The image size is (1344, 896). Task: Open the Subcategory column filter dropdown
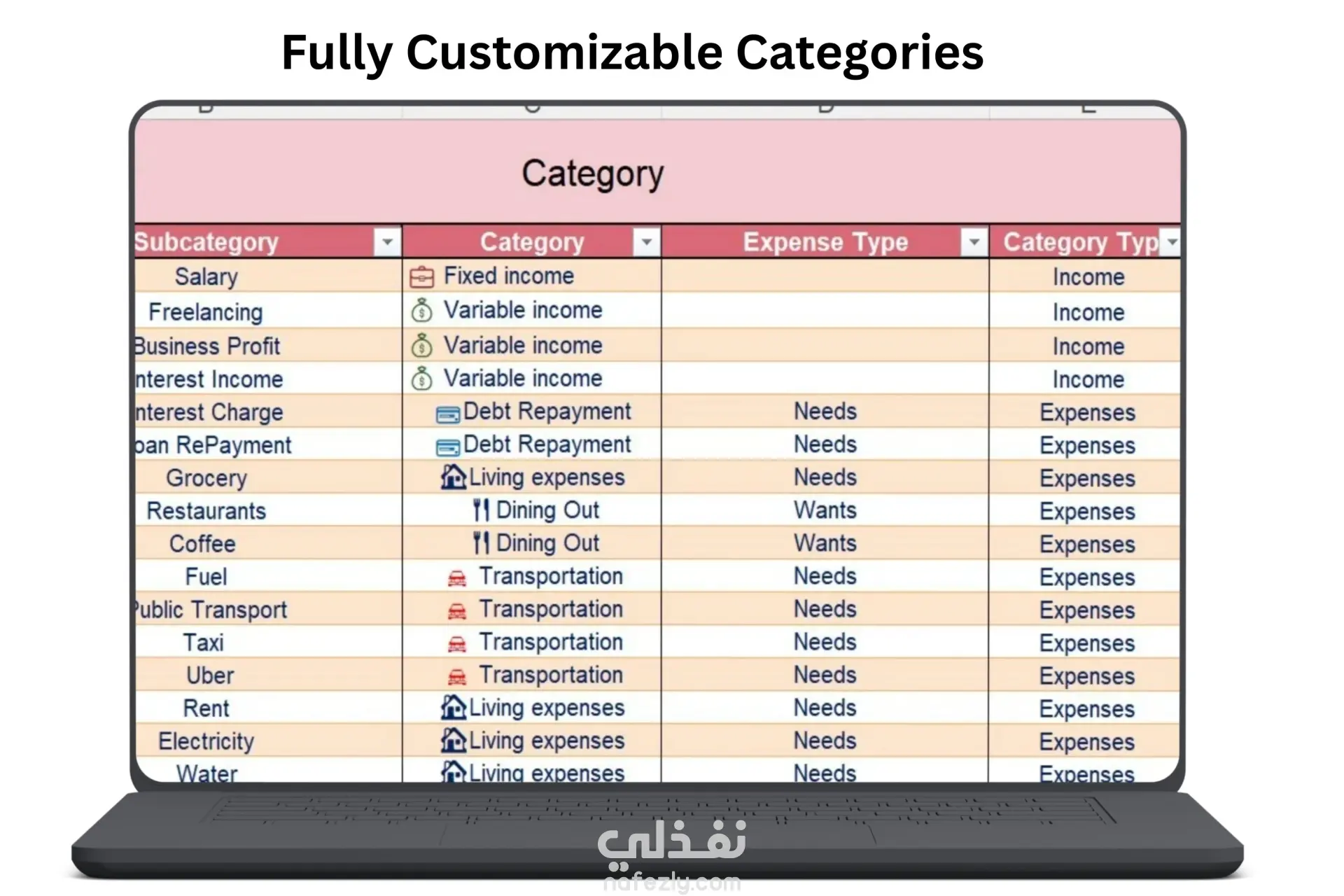click(386, 242)
